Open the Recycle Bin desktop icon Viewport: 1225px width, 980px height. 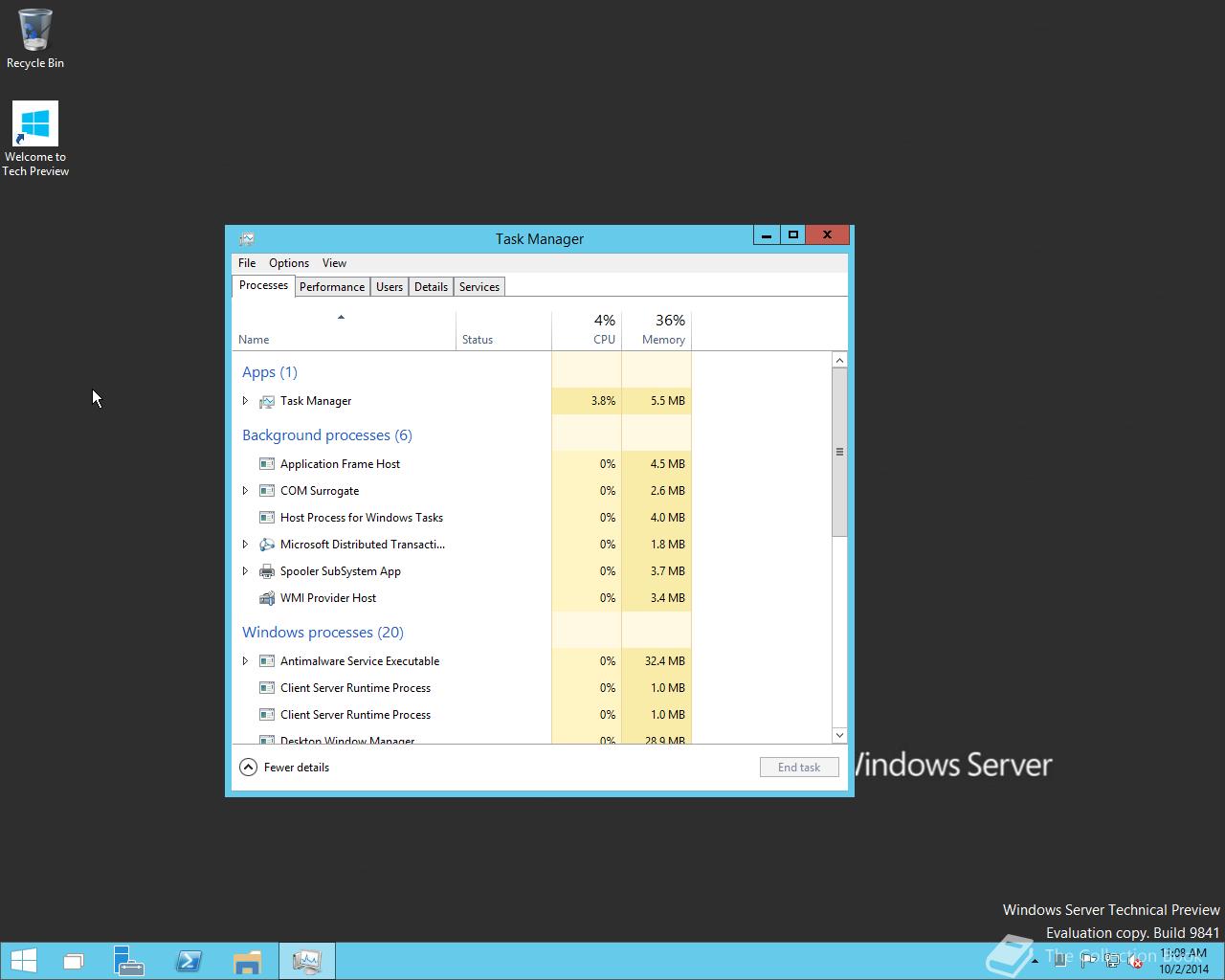click(35, 39)
